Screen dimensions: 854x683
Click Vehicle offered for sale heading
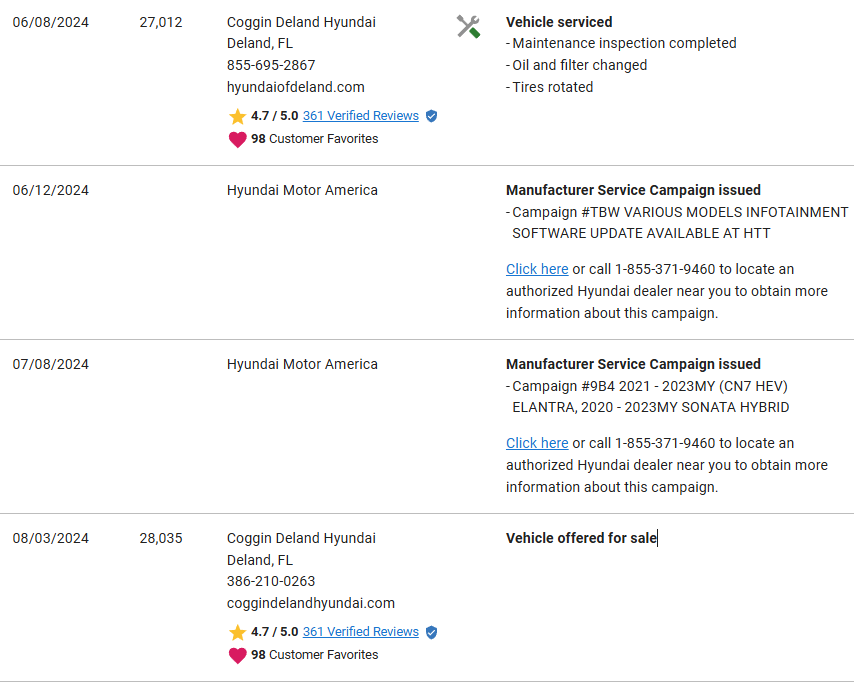point(581,538)
